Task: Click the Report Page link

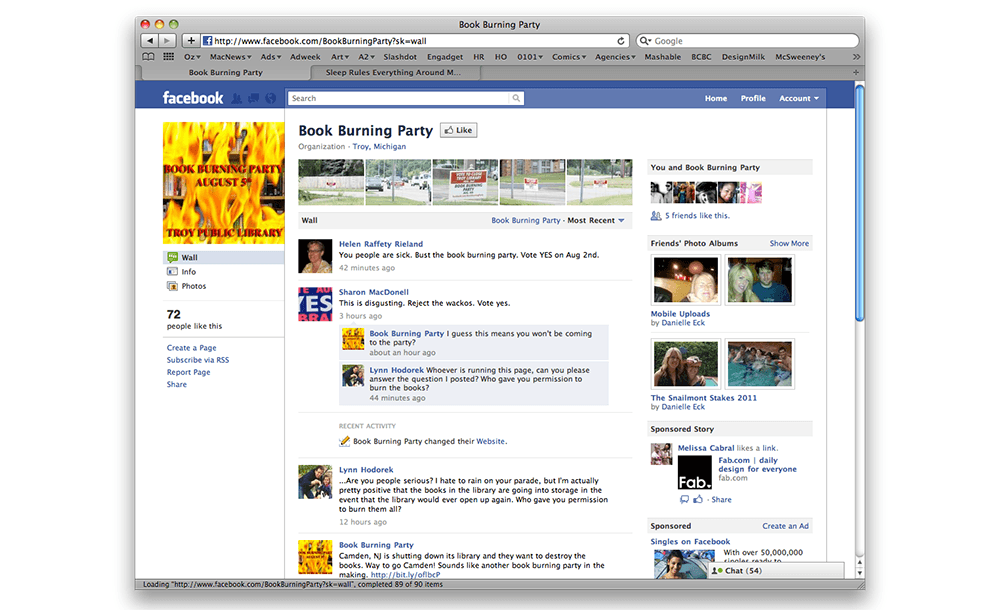Action: point(188,372)
